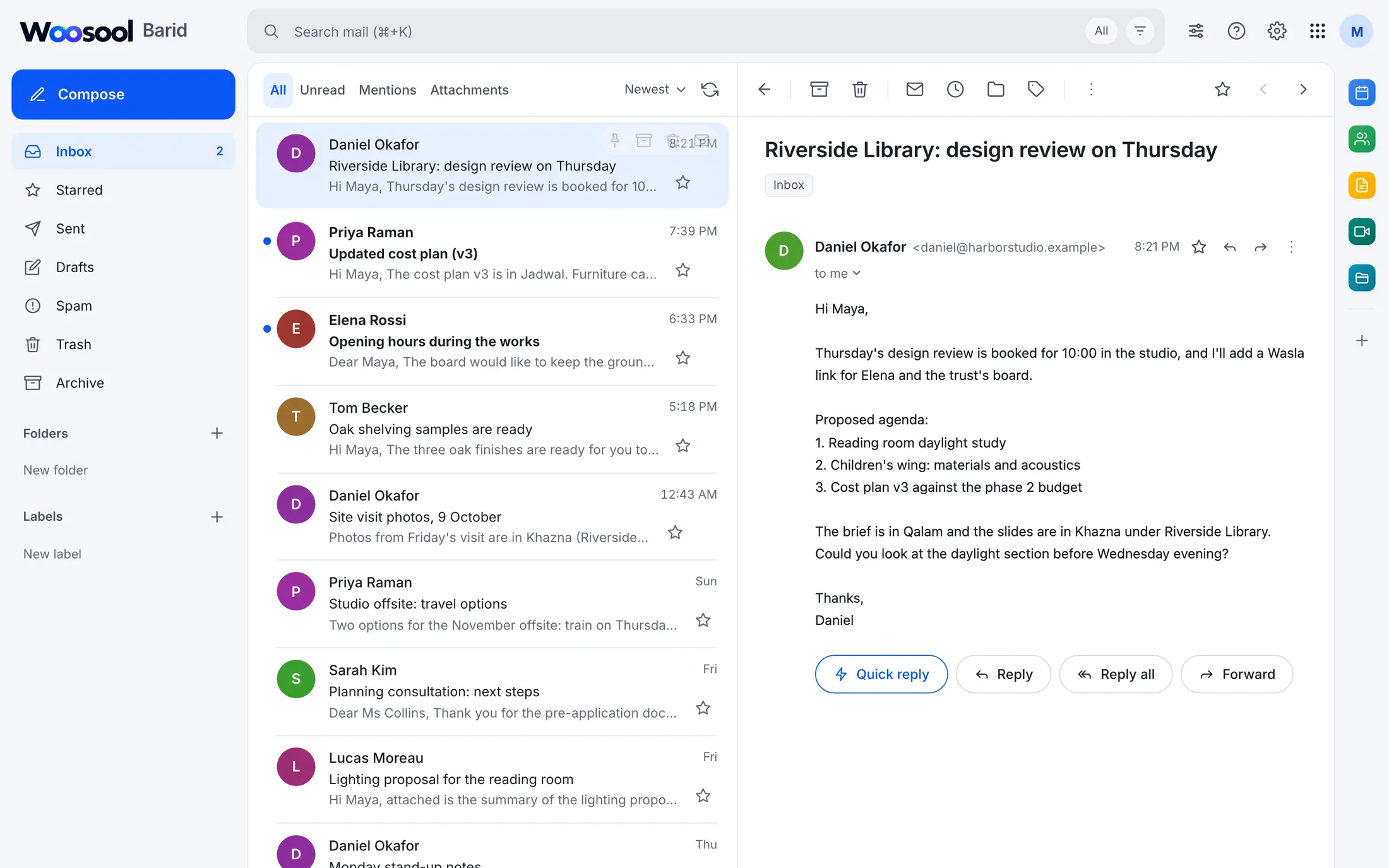Open the apps grid launcher
The height and width of the screenshot is (868, 1389).
pos(1317,31)
